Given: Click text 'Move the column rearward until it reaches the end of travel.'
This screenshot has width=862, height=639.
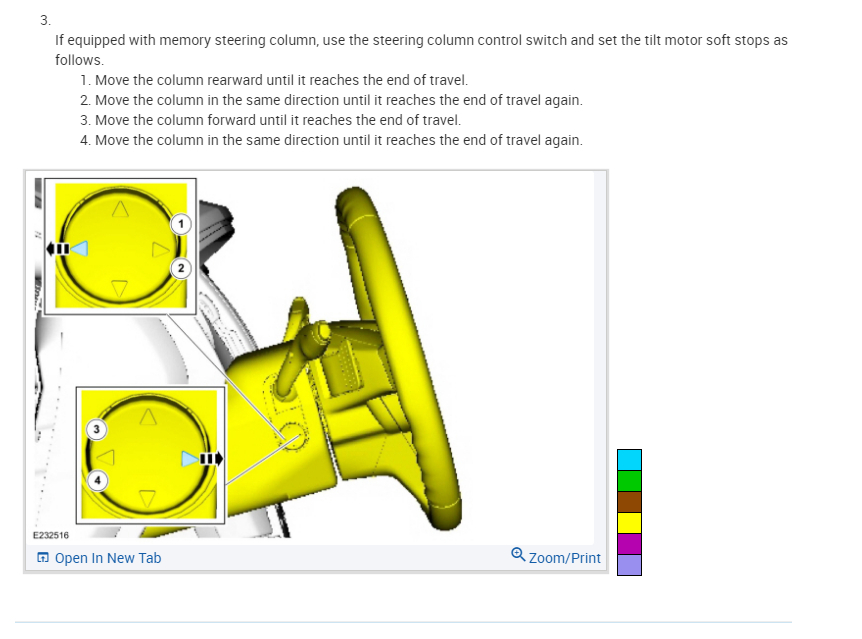Looking at the screenshot, I should tap(281, 80).
